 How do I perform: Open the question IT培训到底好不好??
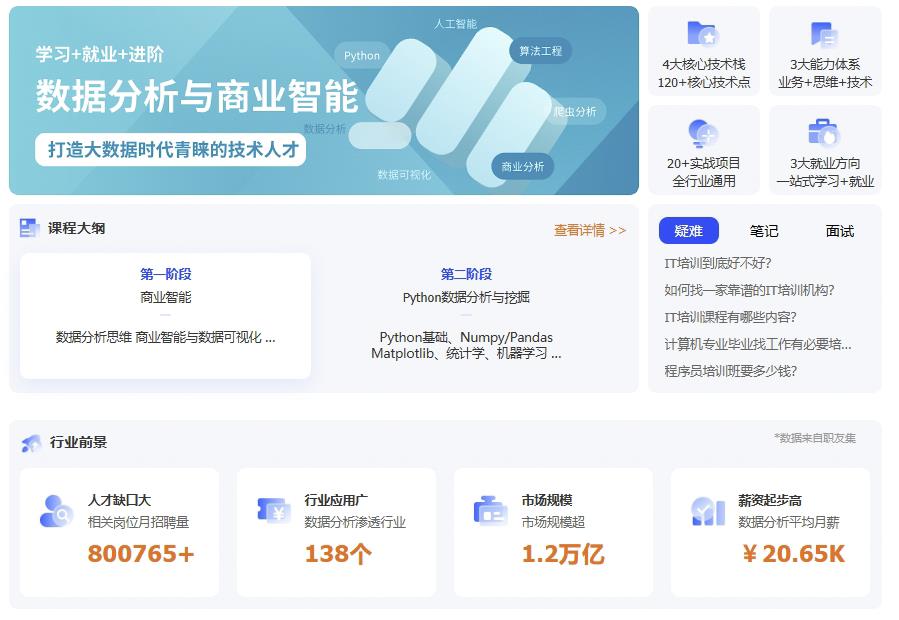coord(718,263)
